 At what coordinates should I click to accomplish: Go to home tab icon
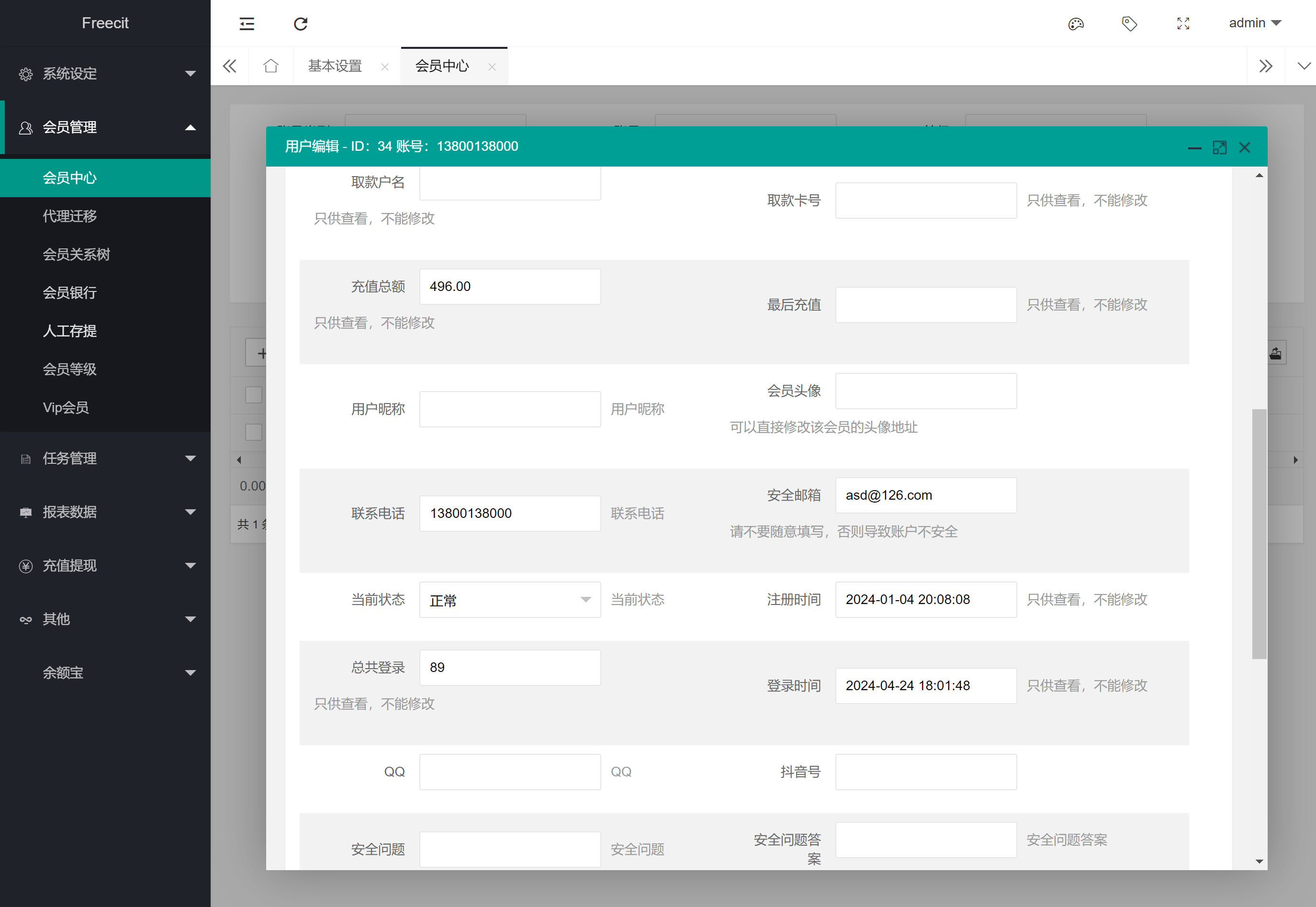click(270, 66)
